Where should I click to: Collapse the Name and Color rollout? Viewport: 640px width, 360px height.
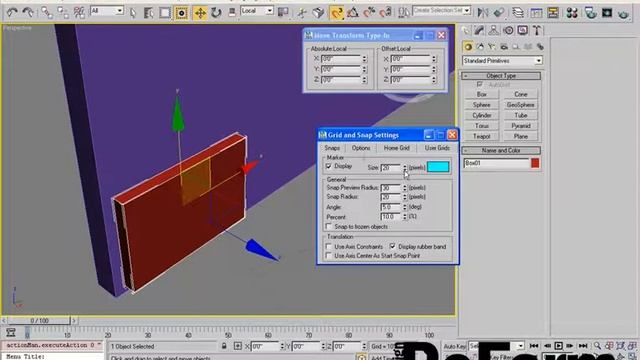point(501,151)
